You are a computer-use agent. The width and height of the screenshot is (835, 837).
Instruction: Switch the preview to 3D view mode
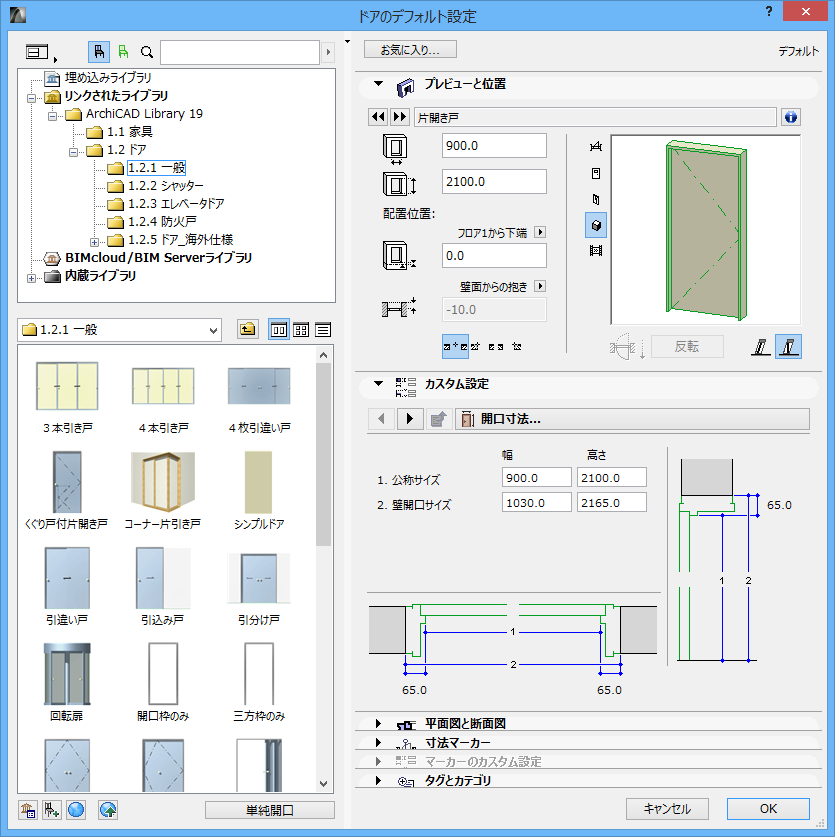click(596, 222)
